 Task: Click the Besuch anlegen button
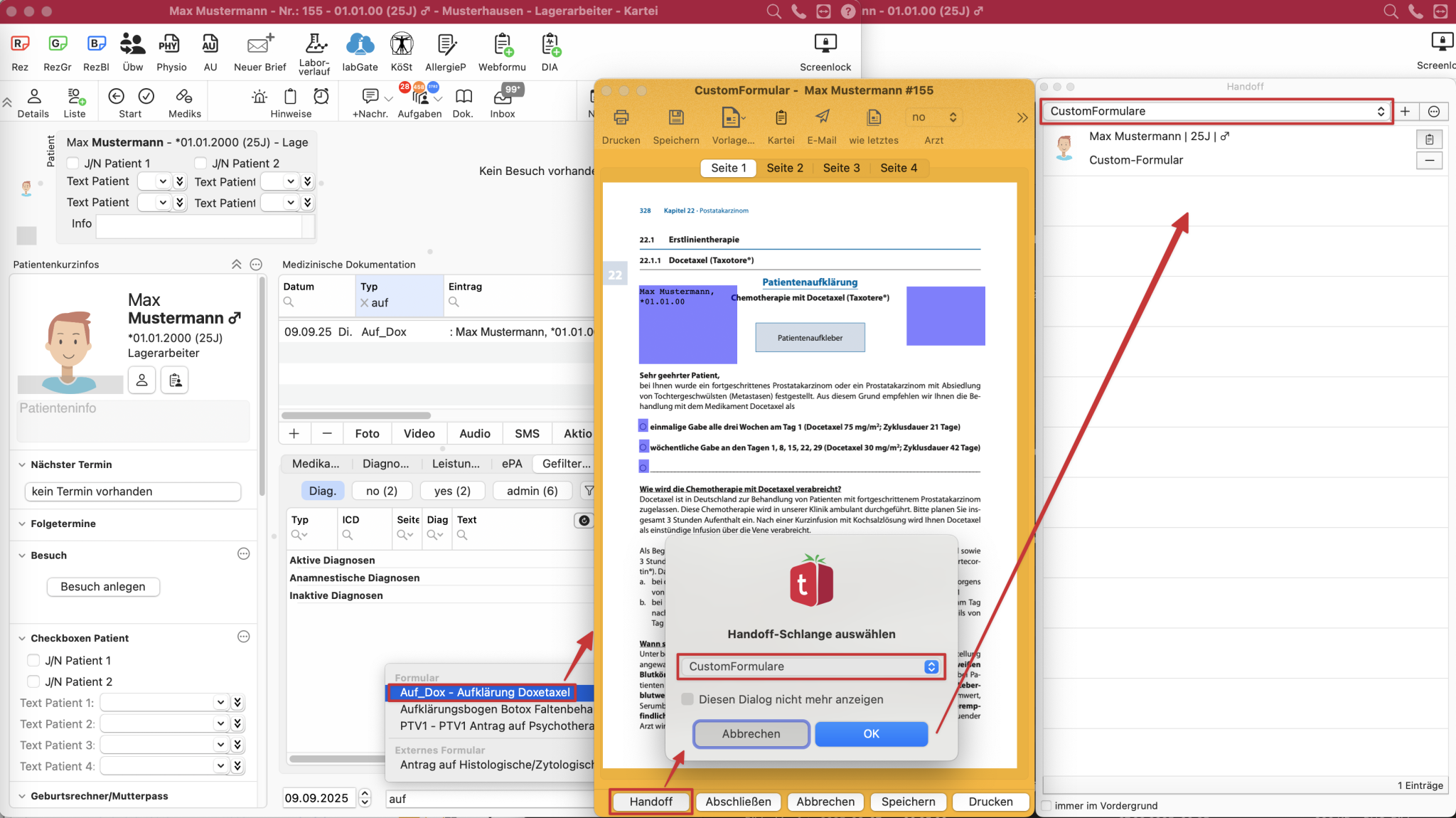click(103, 587)
